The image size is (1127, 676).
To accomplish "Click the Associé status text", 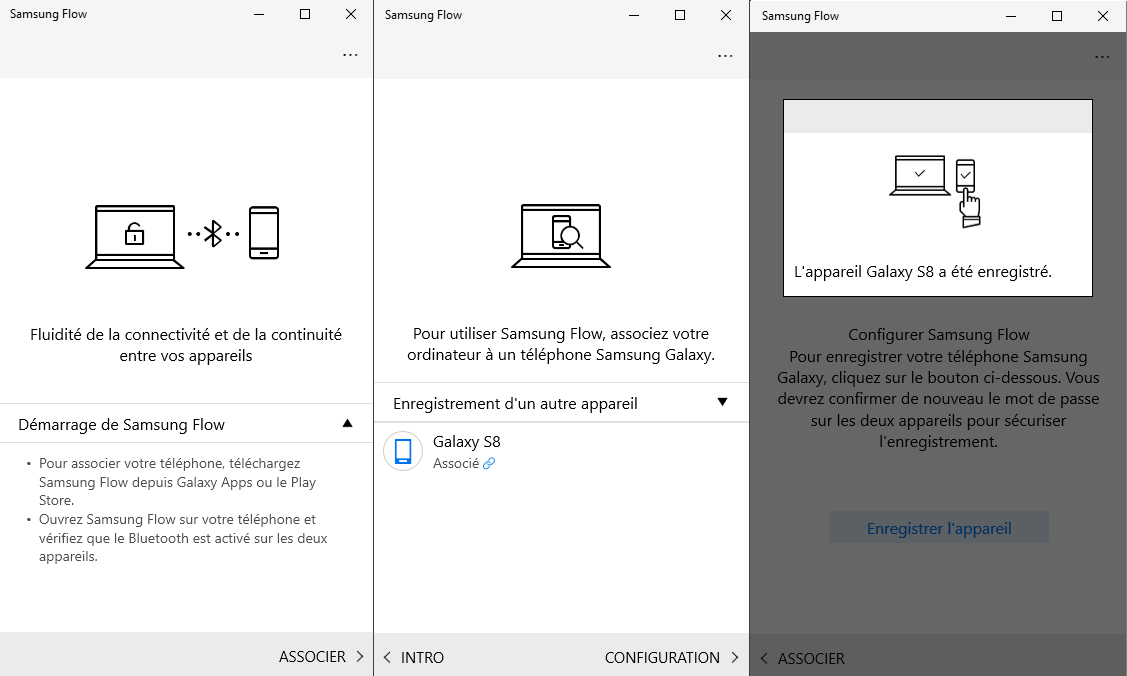I will [x=456, y=463].
